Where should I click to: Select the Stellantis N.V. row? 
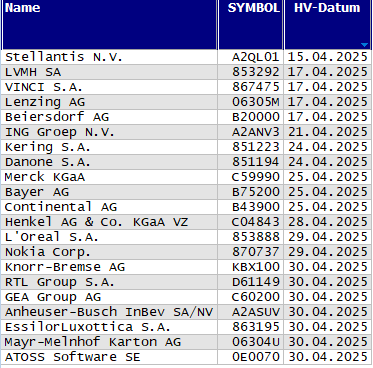click(186, 57)
